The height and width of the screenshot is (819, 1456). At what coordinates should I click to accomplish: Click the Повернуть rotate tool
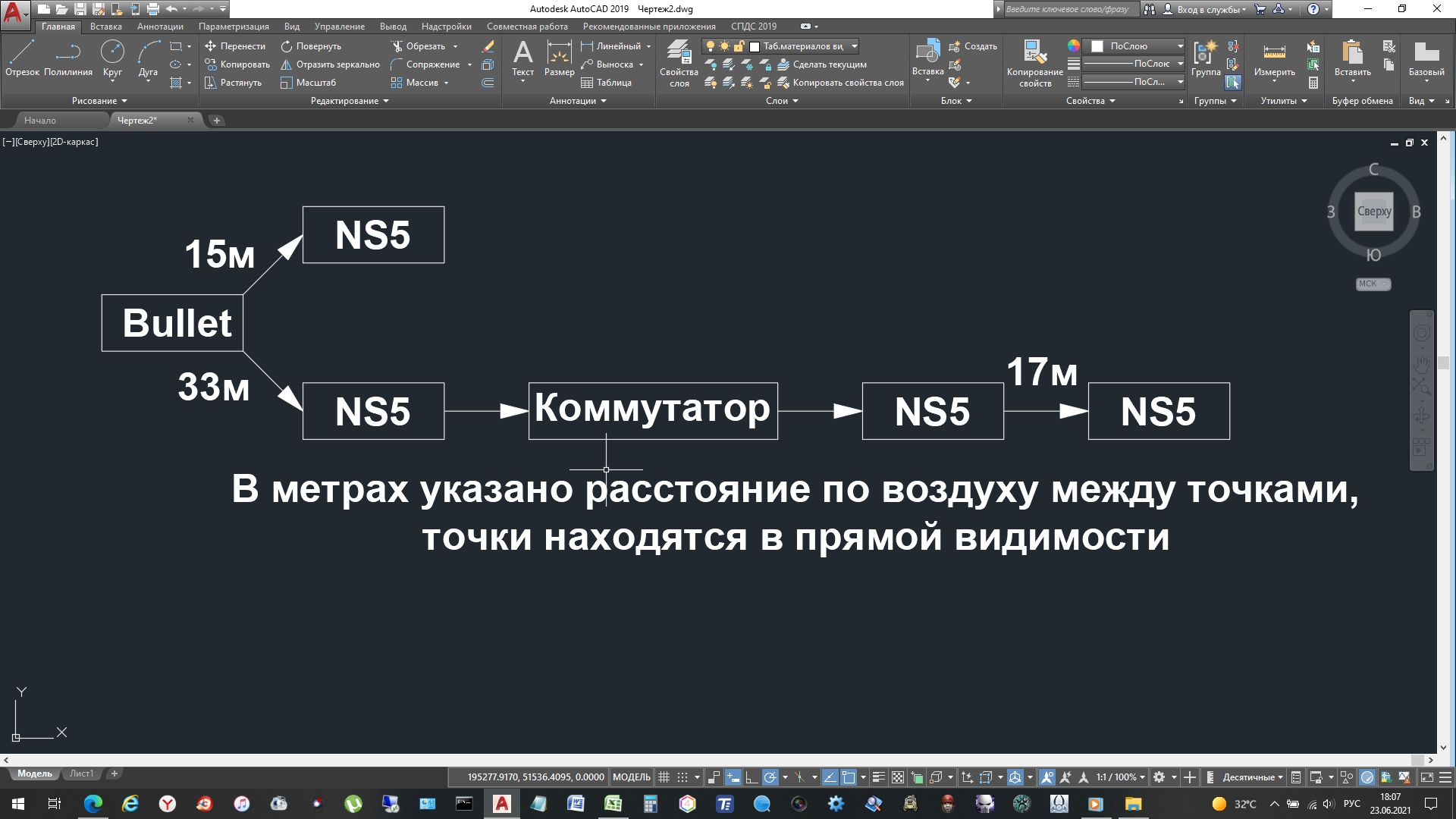(311, 46)
